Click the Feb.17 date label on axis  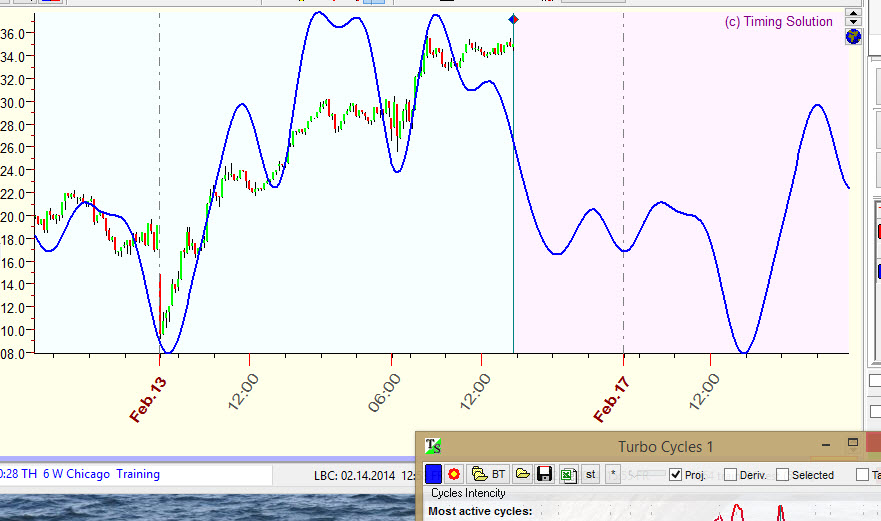(x=611, y=399)
